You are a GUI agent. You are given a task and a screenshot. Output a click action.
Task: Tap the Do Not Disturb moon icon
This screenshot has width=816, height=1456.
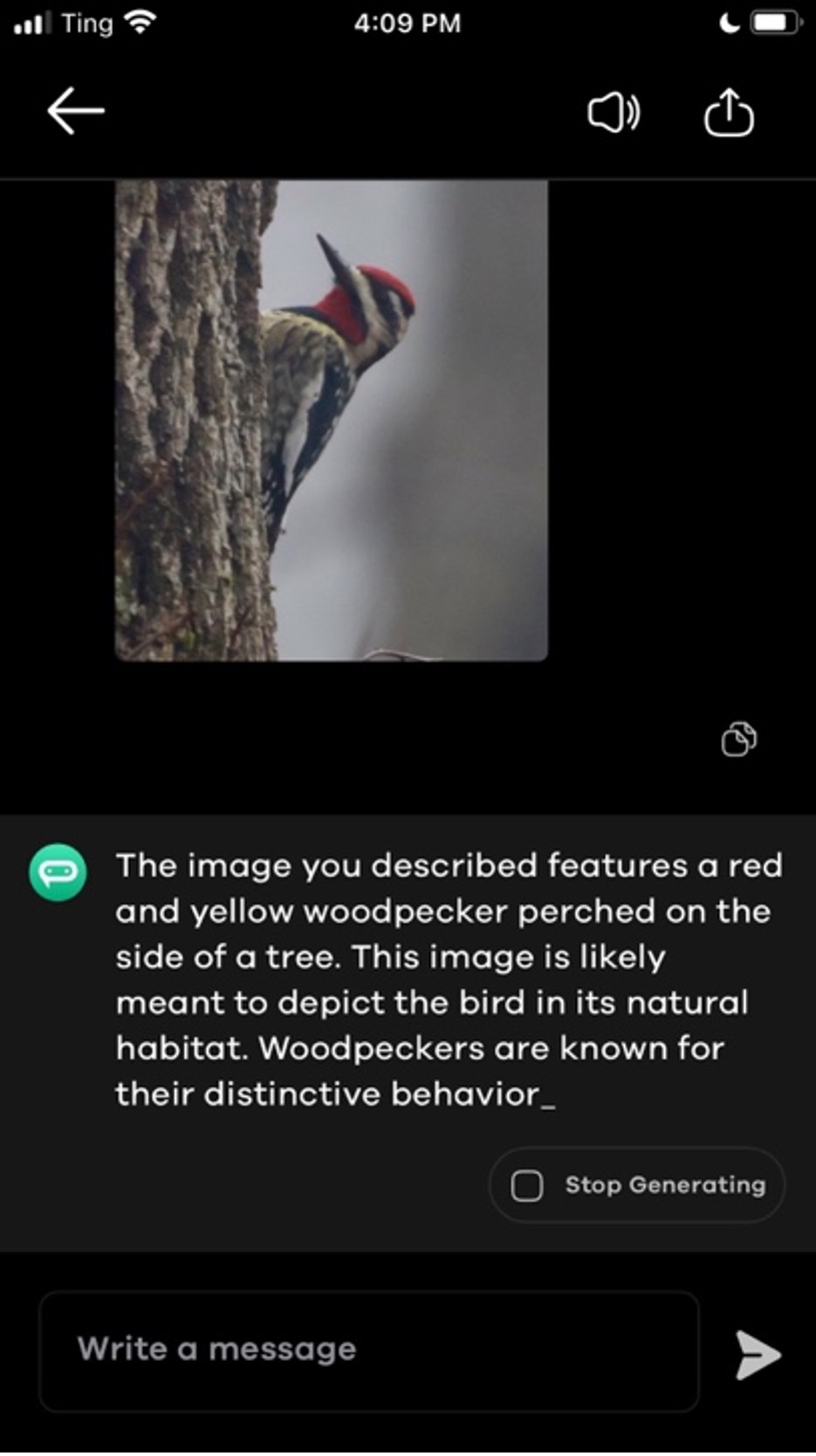click(728, 23)
